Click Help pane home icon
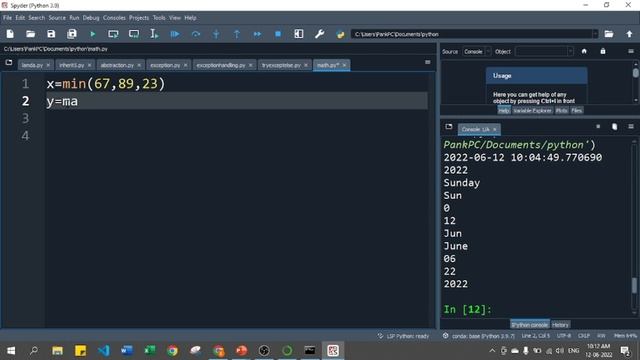The image size is (640, 360). point(584,51)
